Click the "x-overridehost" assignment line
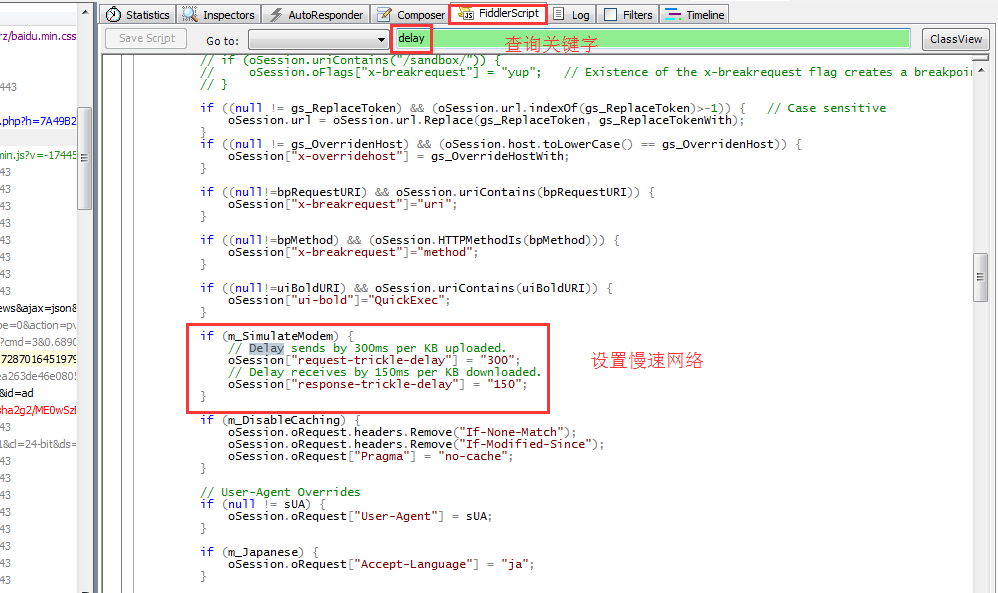Screen dimensions: 998x593 pyautogui.click(x=398, y=157)
